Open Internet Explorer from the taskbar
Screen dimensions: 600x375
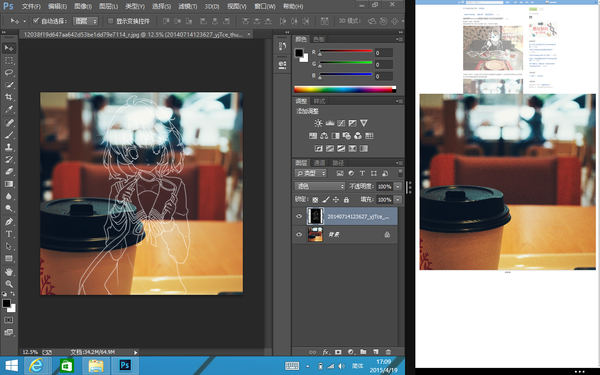point(36,366)
